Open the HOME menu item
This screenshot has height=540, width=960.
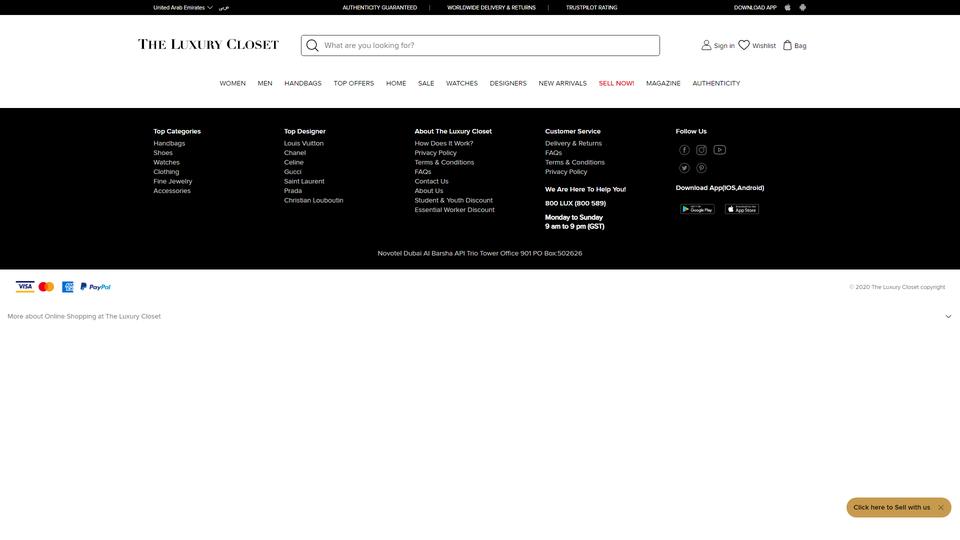(x=396, y=83)
